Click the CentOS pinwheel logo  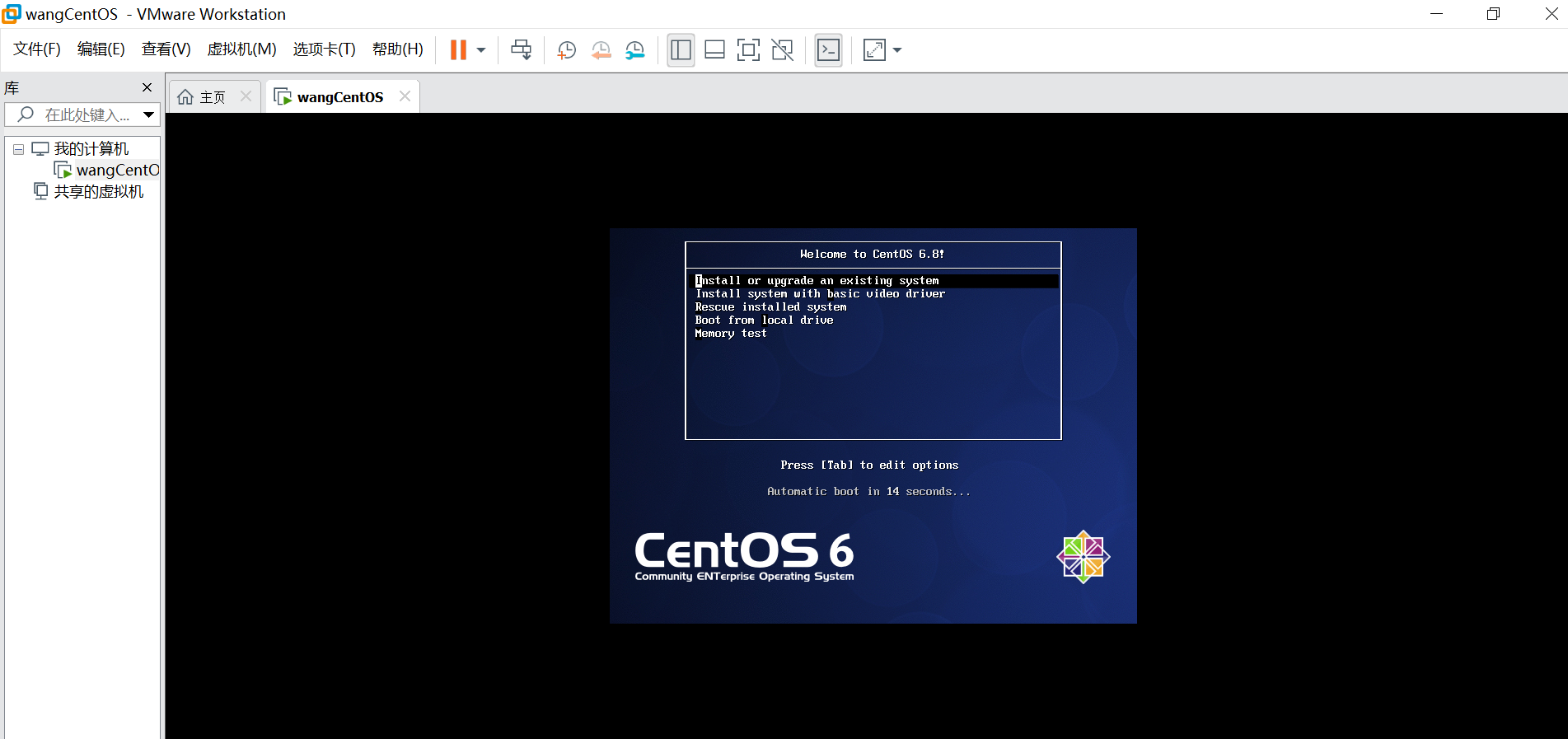tap(1084, 557)
